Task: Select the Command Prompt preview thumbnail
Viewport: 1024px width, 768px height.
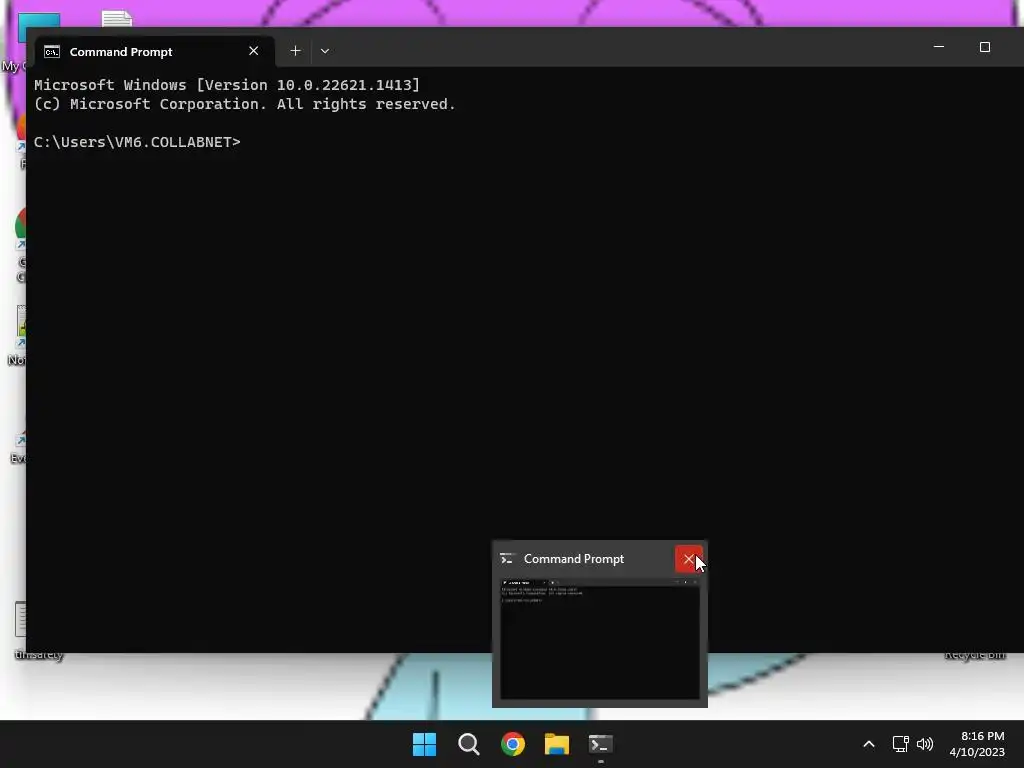Action: pyautogui.click(x=600, y=639)
